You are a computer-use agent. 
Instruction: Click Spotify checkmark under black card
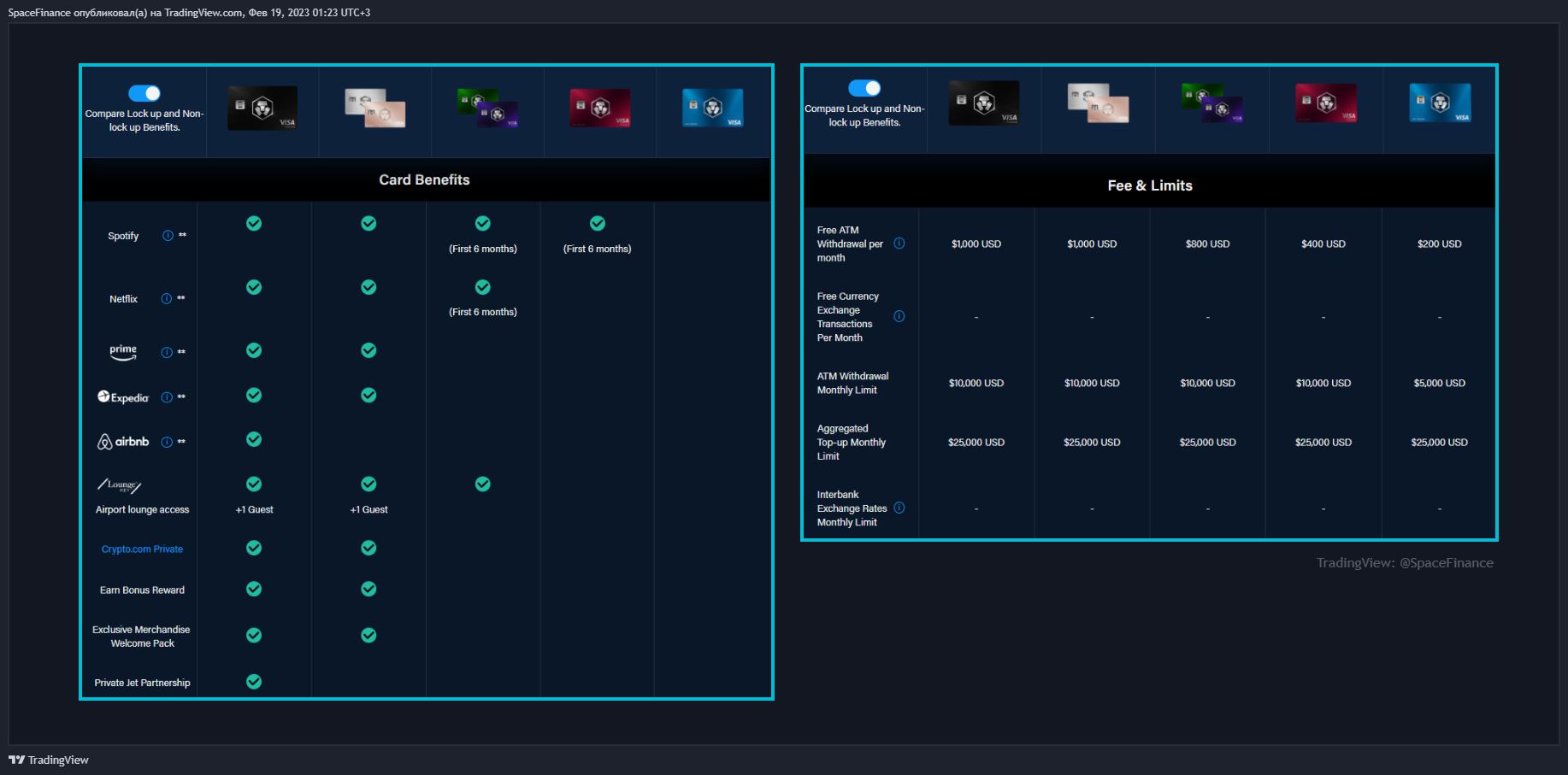(254, 223)
